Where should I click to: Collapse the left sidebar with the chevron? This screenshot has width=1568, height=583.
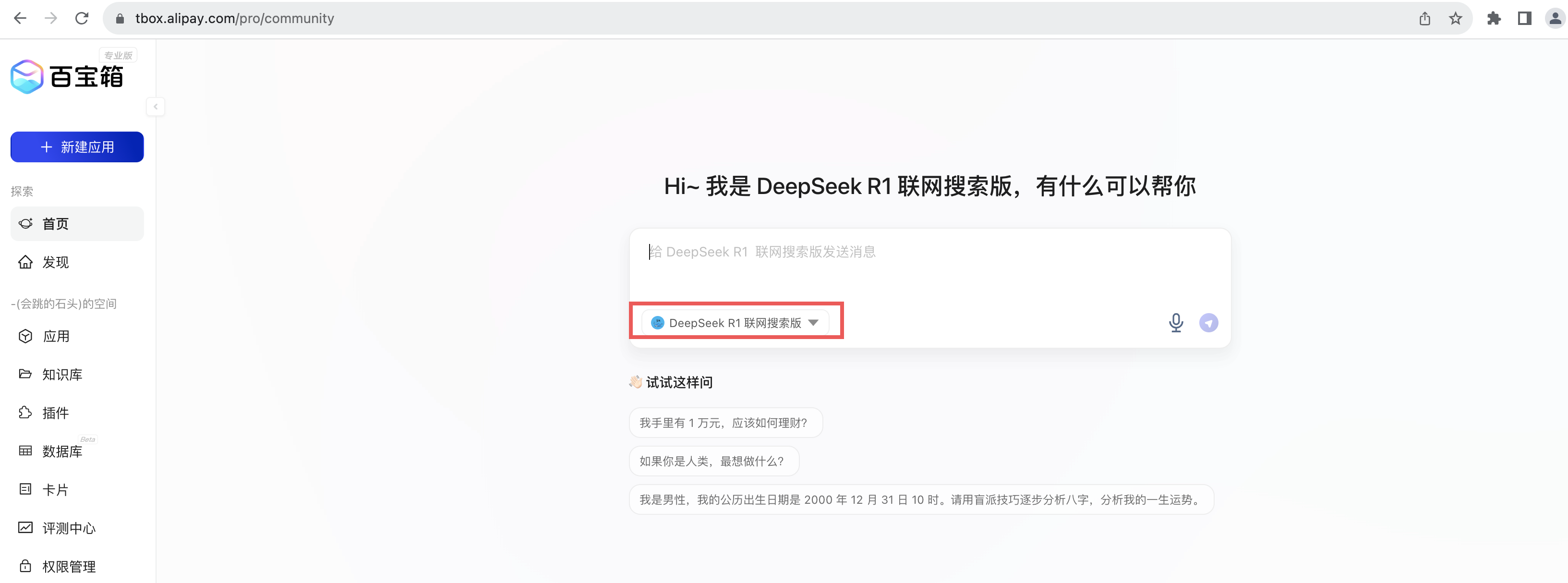point(155,107)
